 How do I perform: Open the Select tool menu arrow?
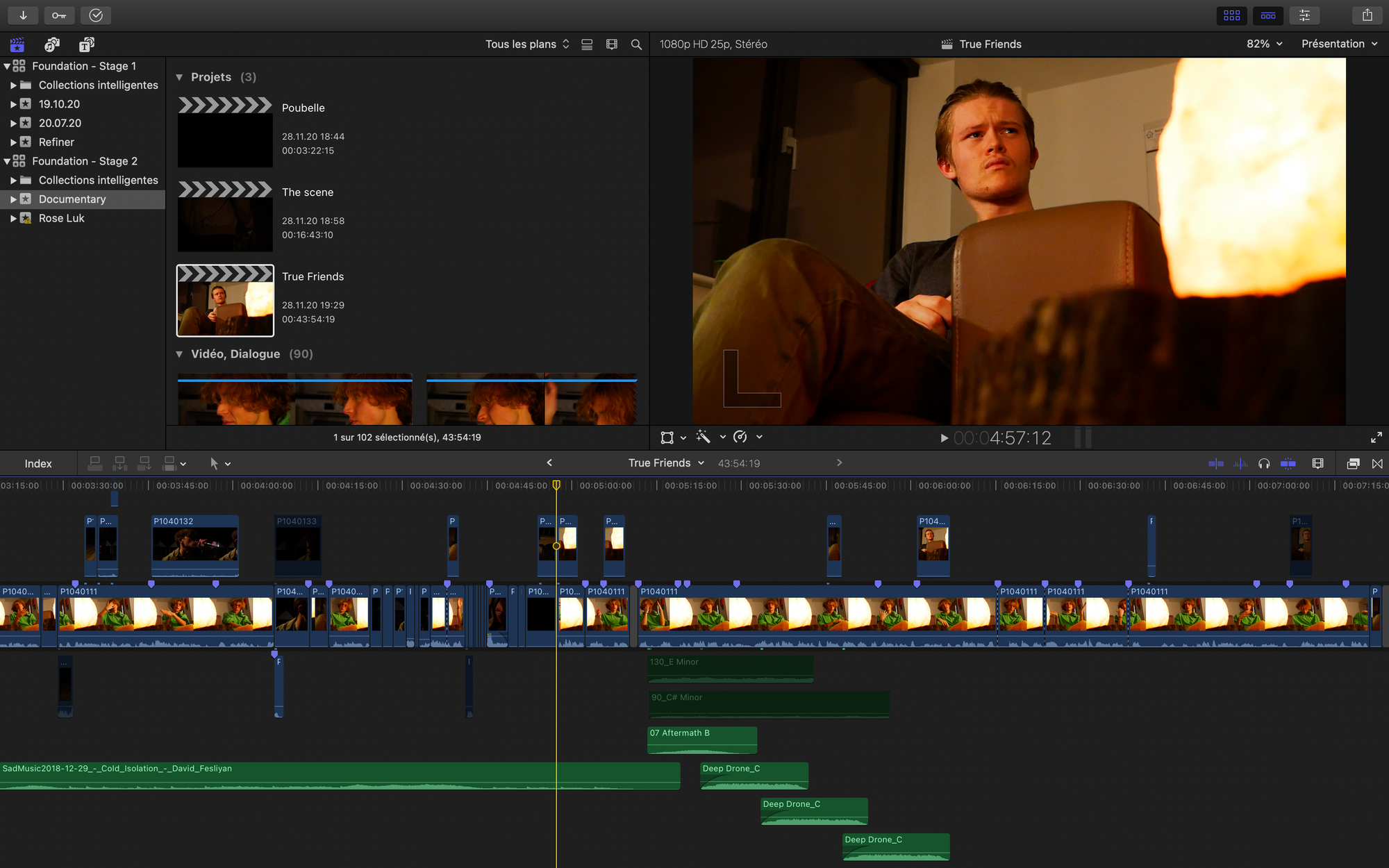click(228, 464)
